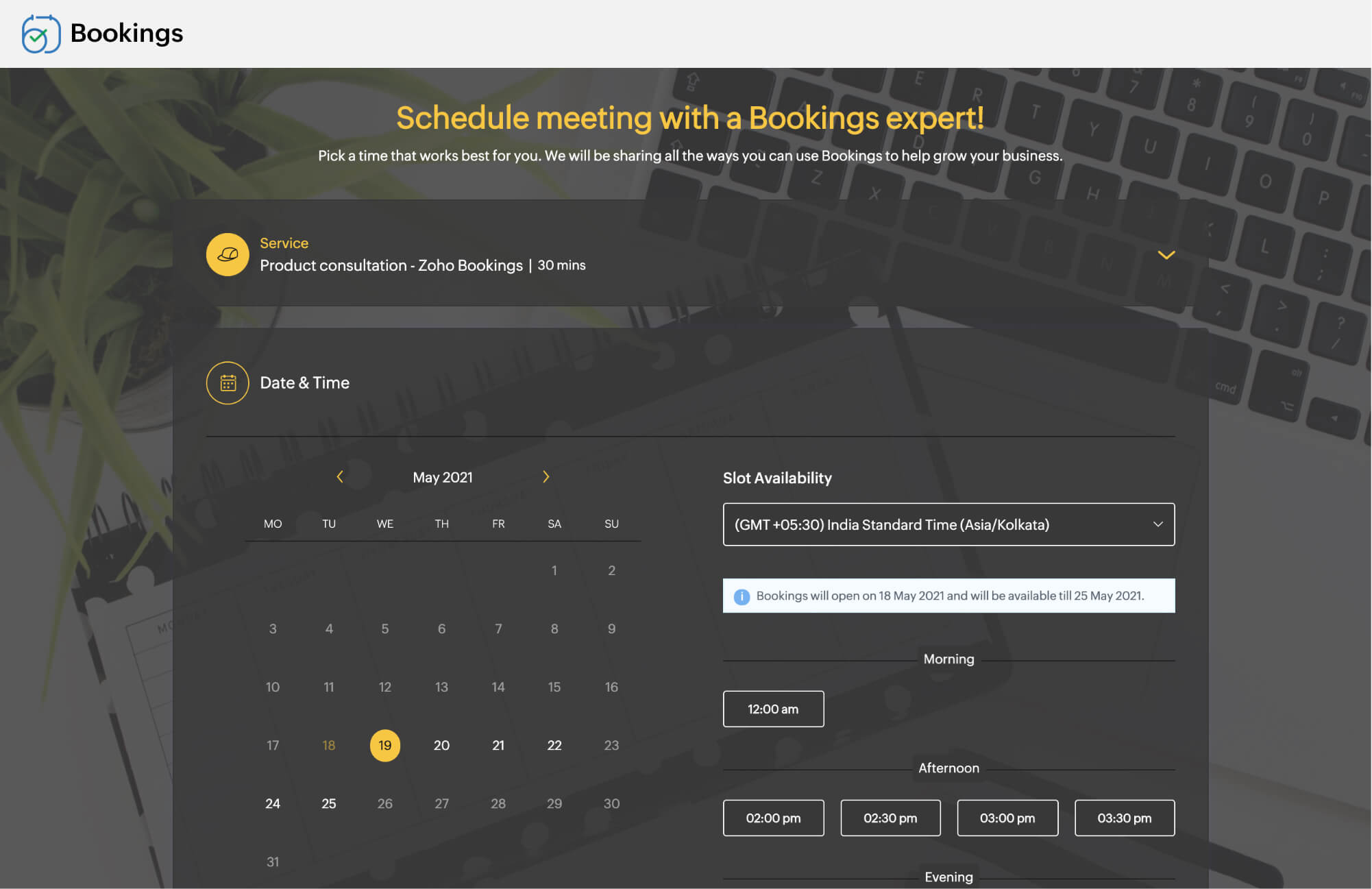Select the 03:00 pm slot
This screenshot has width=1372, height=889.
[1007, 818]
